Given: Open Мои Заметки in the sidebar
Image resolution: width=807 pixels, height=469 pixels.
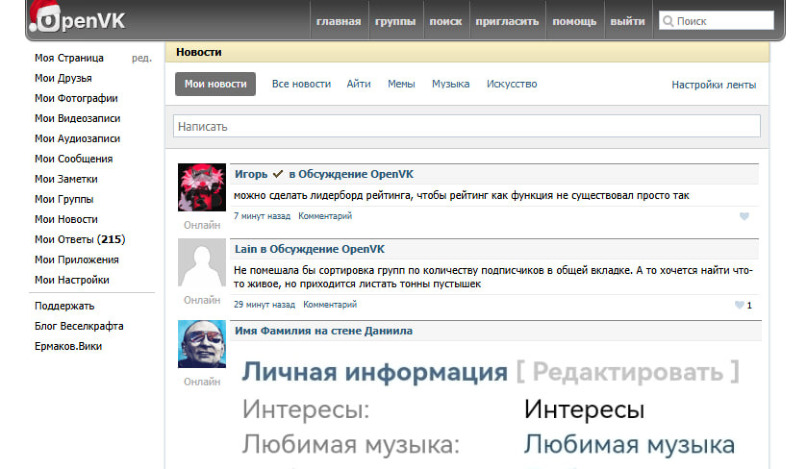Looking at the screenshot, I should (x=66, y=179).
